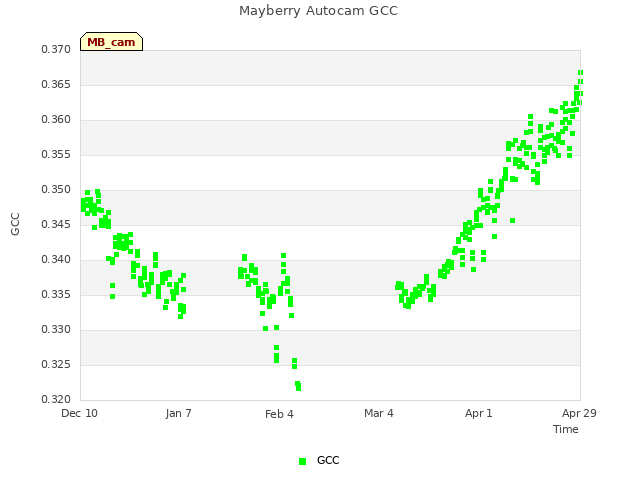Click the 0.370 y-axis value
The image size is (640, 480).
pyautogui.click(x=56, y=49)
